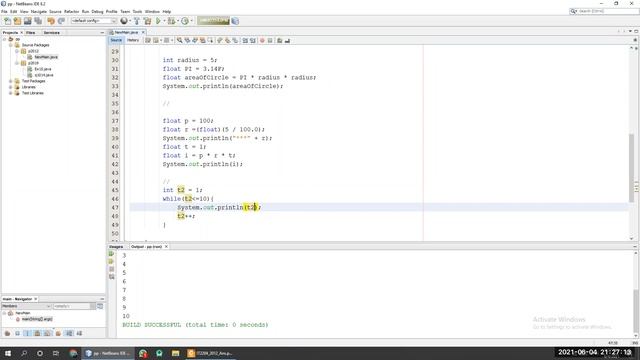Minimize the Projects panel group
The height and width of the screenshot is (360, 640).
click(102, 32)
